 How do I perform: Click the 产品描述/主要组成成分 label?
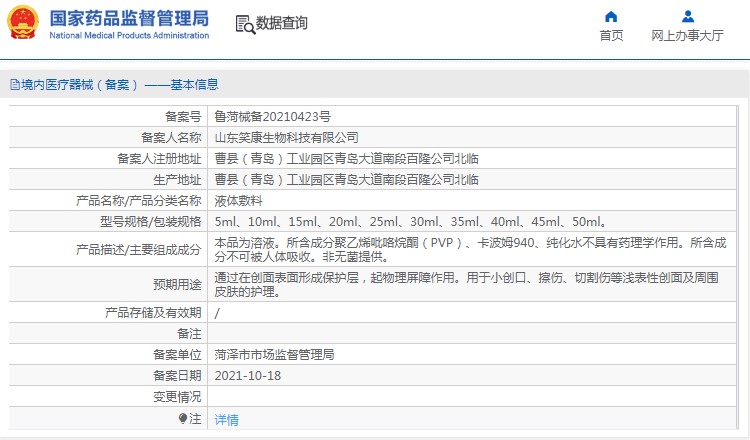click(139, 249)
